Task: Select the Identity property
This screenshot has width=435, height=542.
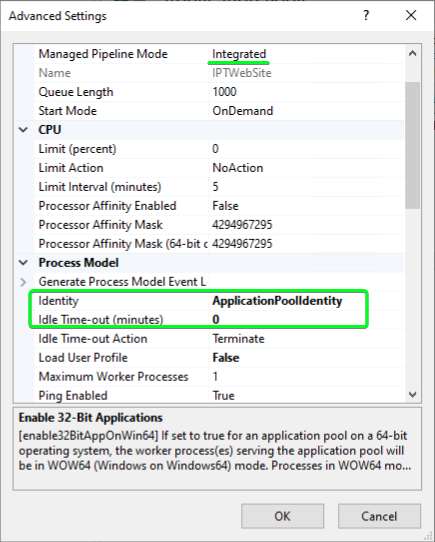Action: pyautogui.click(x=58, y=301)
